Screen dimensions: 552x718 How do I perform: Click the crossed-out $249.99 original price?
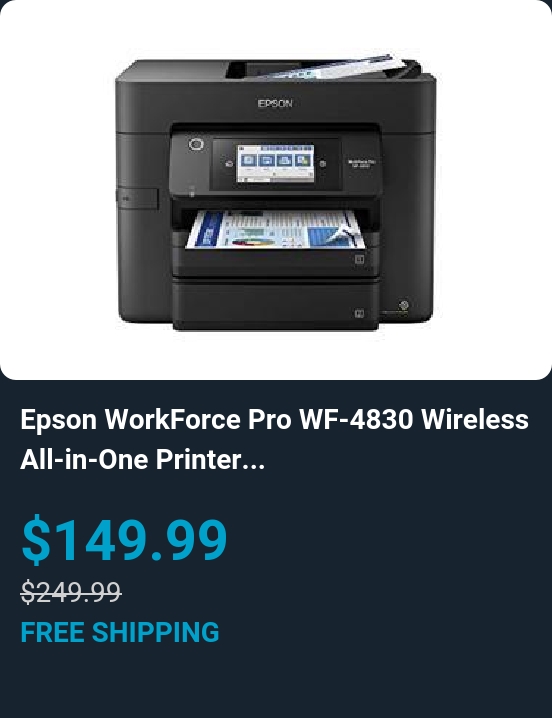(x=71, y=591)
